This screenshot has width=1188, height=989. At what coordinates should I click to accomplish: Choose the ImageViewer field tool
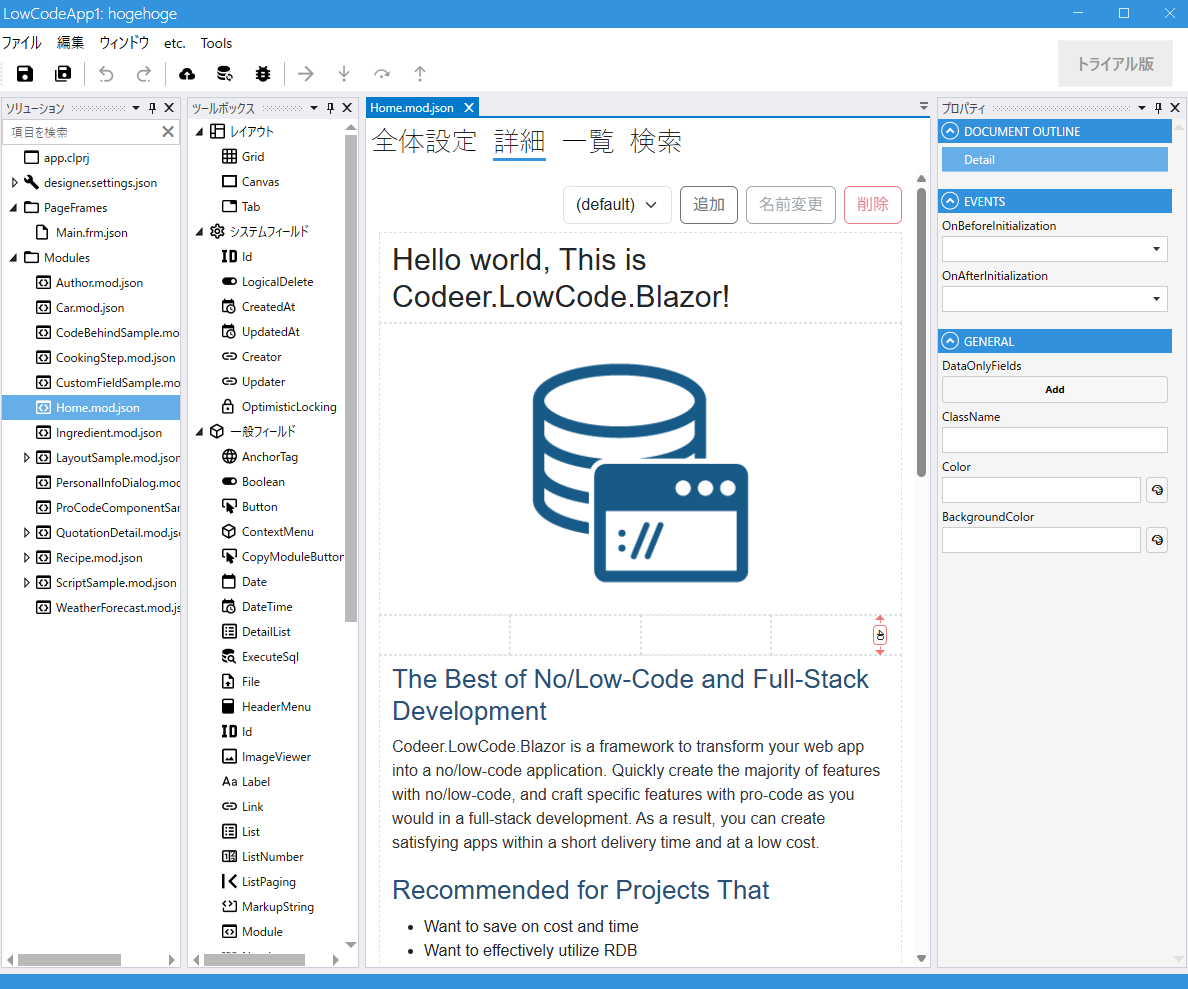pos(266,756)
